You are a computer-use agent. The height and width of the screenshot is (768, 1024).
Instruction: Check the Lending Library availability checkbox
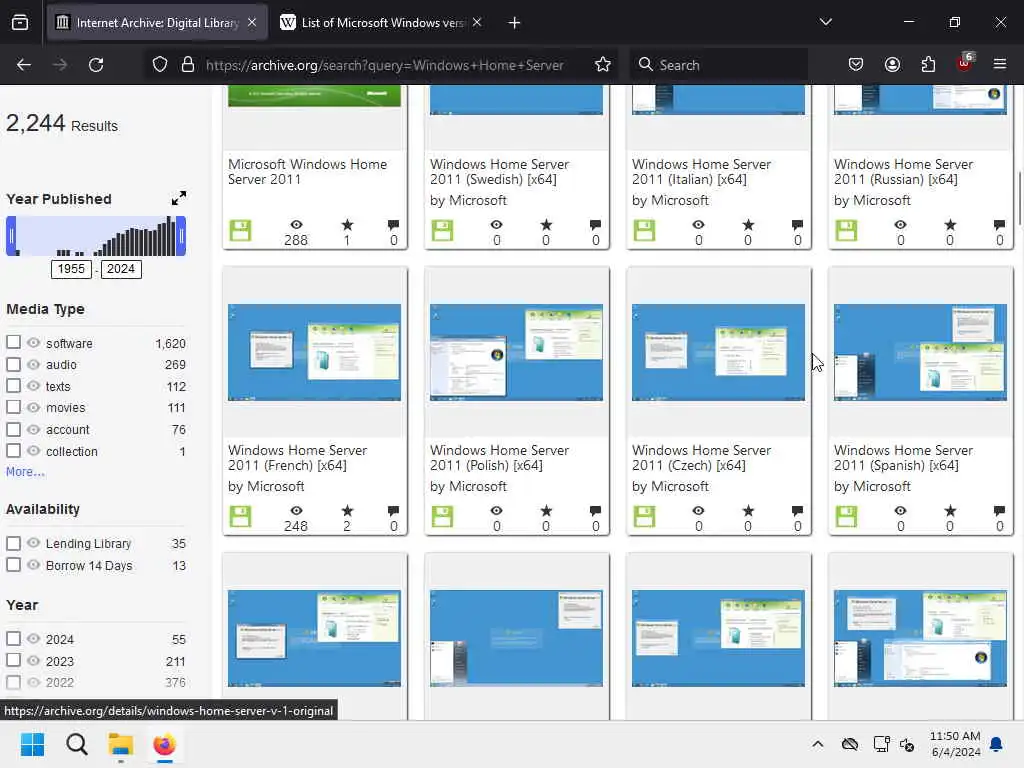coord(13,543)
